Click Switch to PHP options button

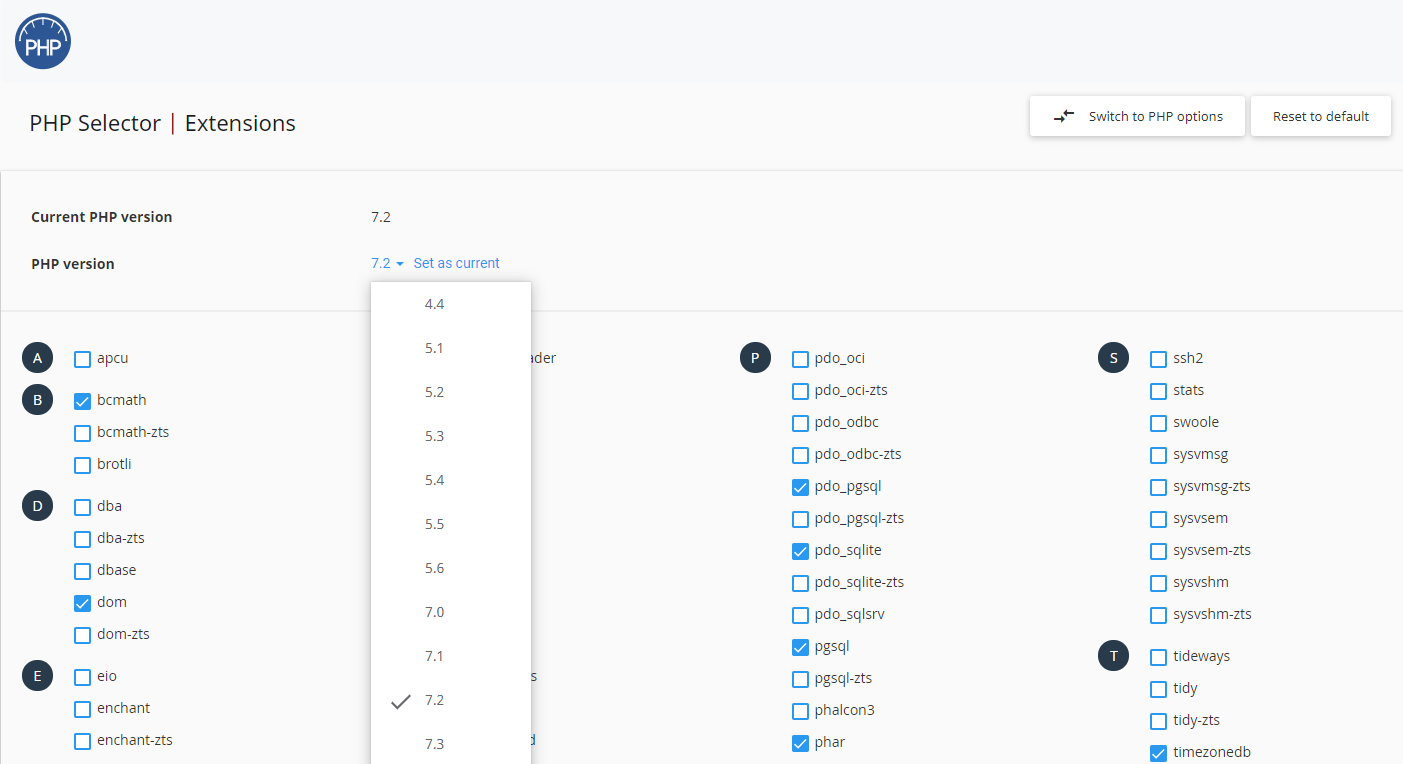coord(1137,116)
